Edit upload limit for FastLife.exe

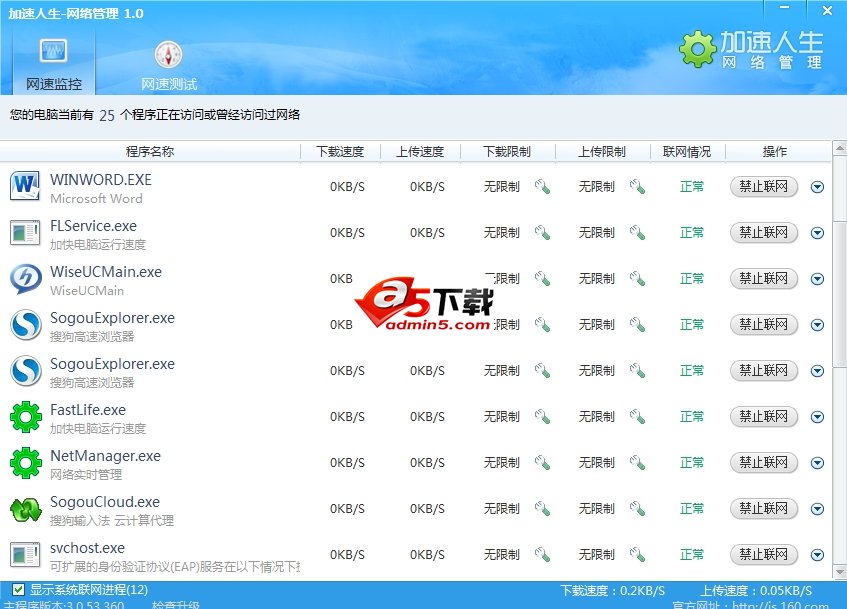point(637,417)
